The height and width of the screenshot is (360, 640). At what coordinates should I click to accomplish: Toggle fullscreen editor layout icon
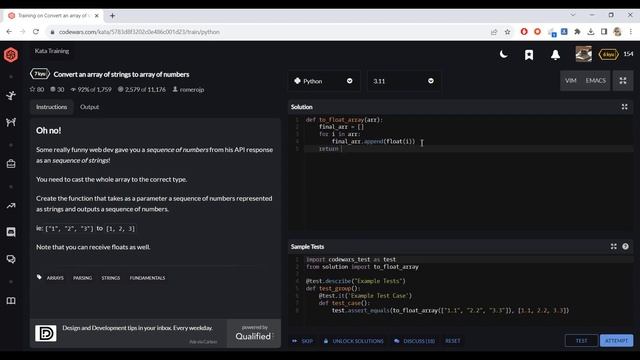pos(623,80)
